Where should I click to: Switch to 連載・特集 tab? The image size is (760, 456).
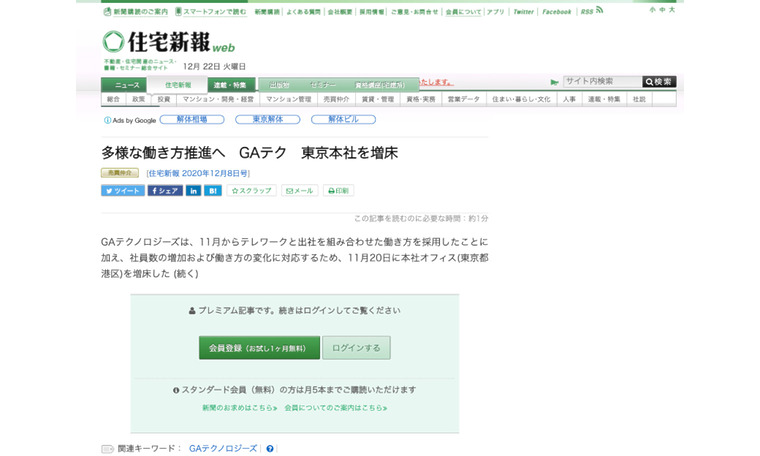pyautogui.click(x=231, y=85)
